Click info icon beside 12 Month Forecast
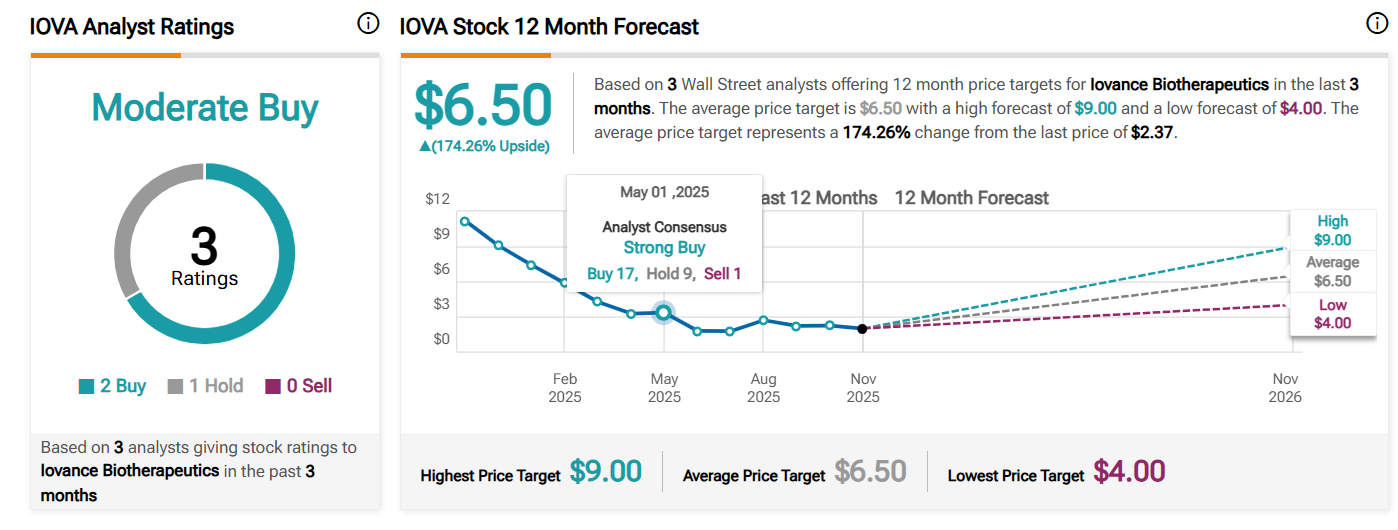 pyautogui.click(x=1377, y=24)
